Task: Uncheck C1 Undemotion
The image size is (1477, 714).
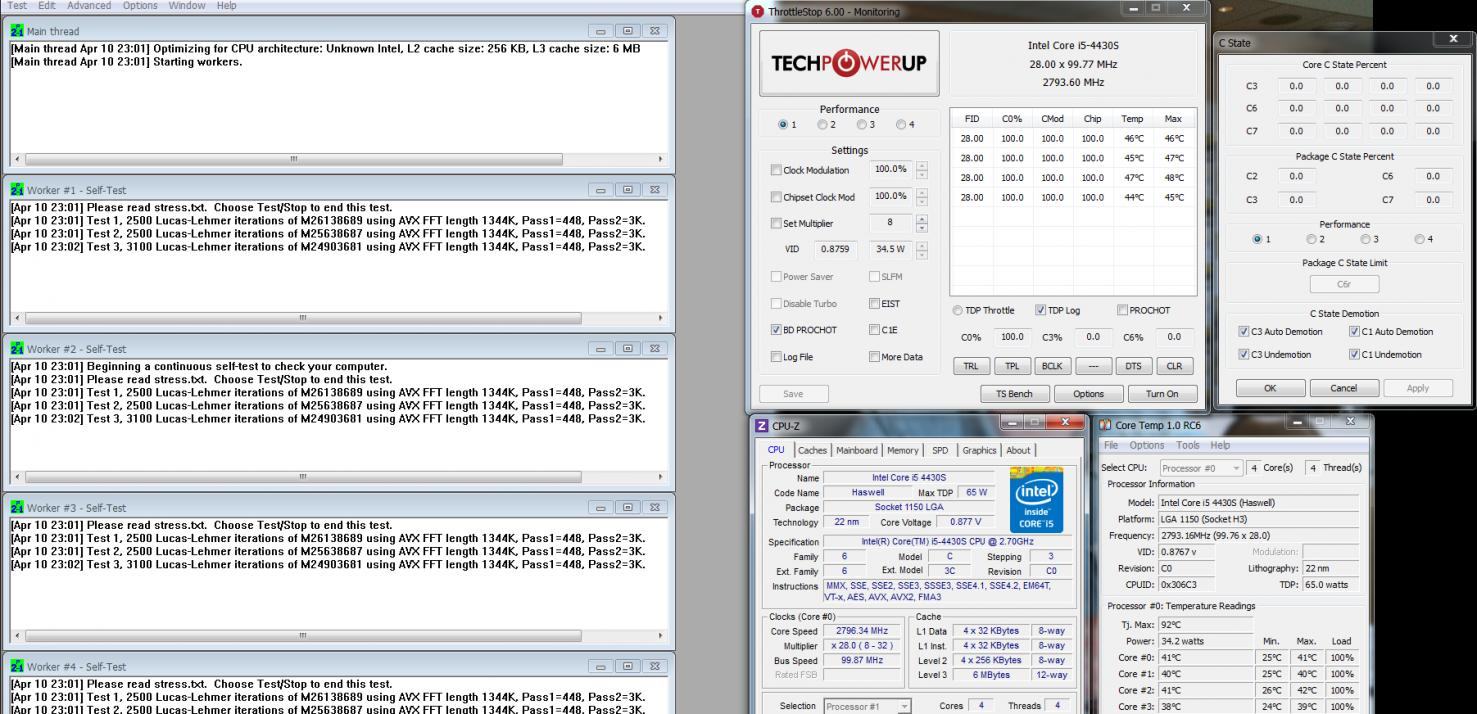Action: point(1355,354)
